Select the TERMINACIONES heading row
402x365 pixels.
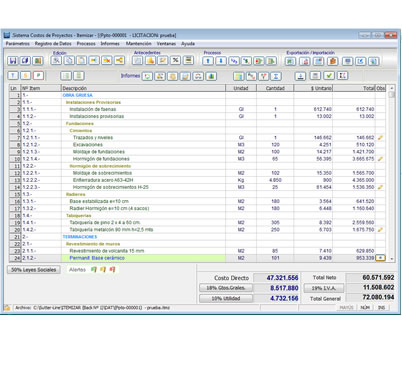tap(197, 237)
